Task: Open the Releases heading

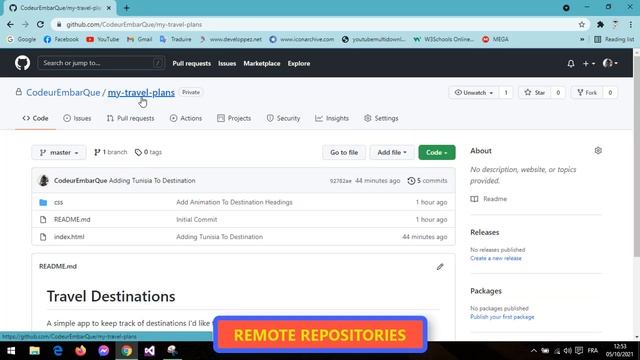Action: pos(484,232)
